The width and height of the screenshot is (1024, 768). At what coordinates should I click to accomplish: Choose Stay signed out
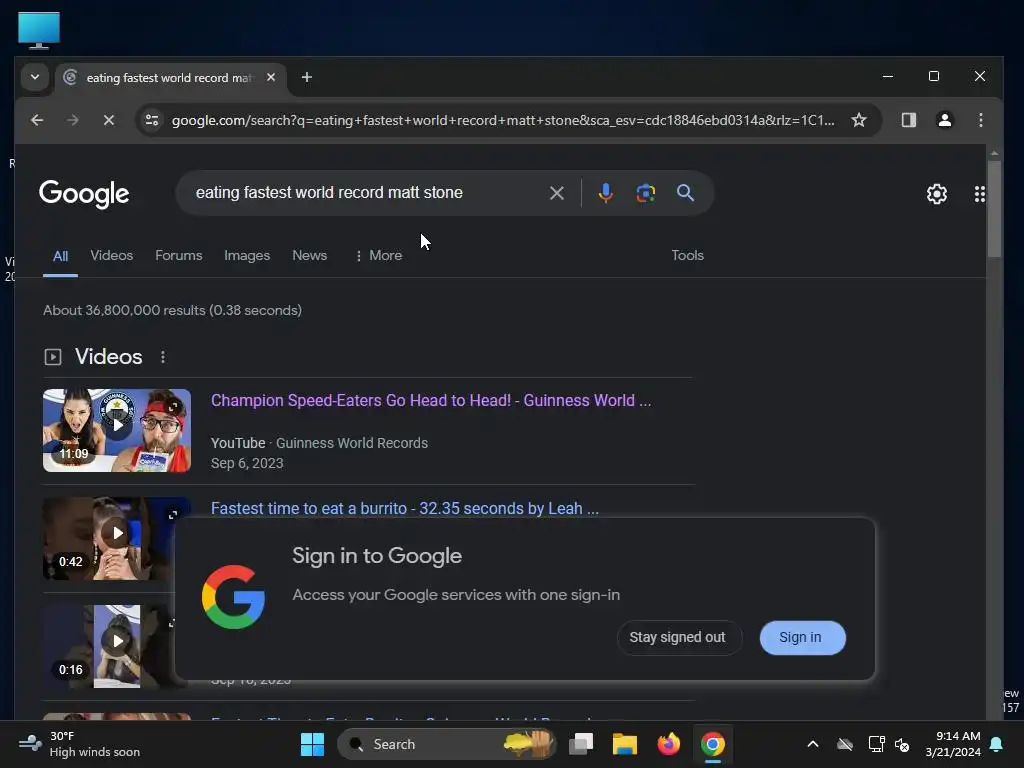point(678,637)
